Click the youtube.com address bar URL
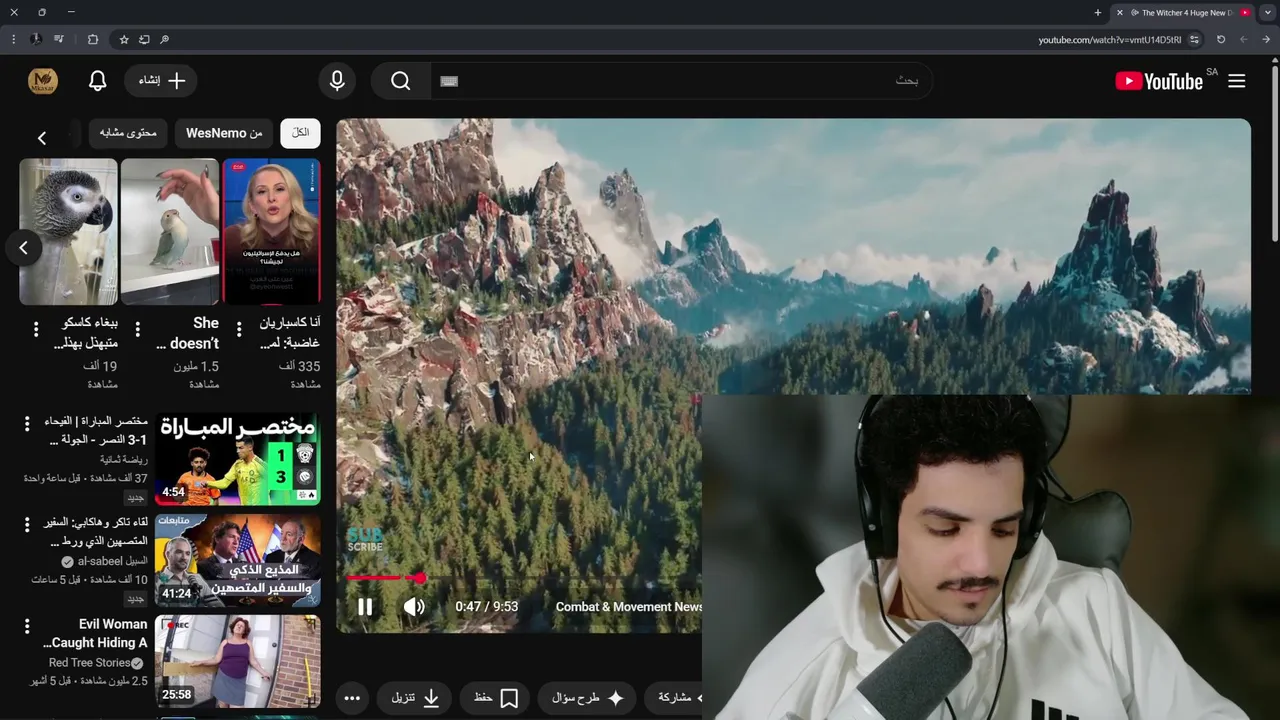Screen dimensions: 1280x720 [x=1109, y=40]
